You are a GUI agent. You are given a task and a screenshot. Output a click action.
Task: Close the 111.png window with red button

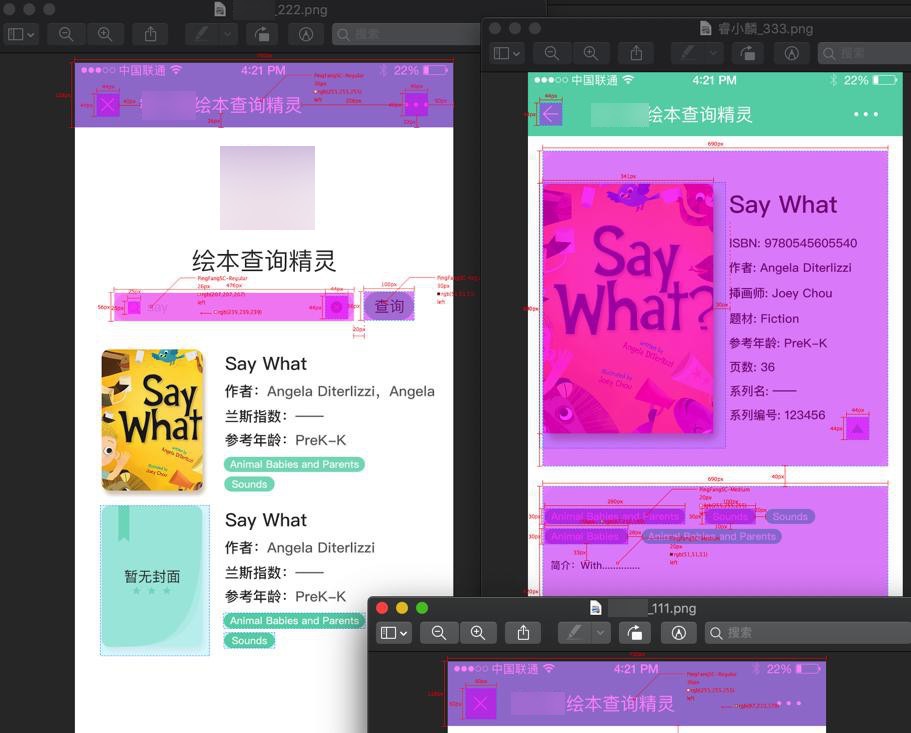382,608
